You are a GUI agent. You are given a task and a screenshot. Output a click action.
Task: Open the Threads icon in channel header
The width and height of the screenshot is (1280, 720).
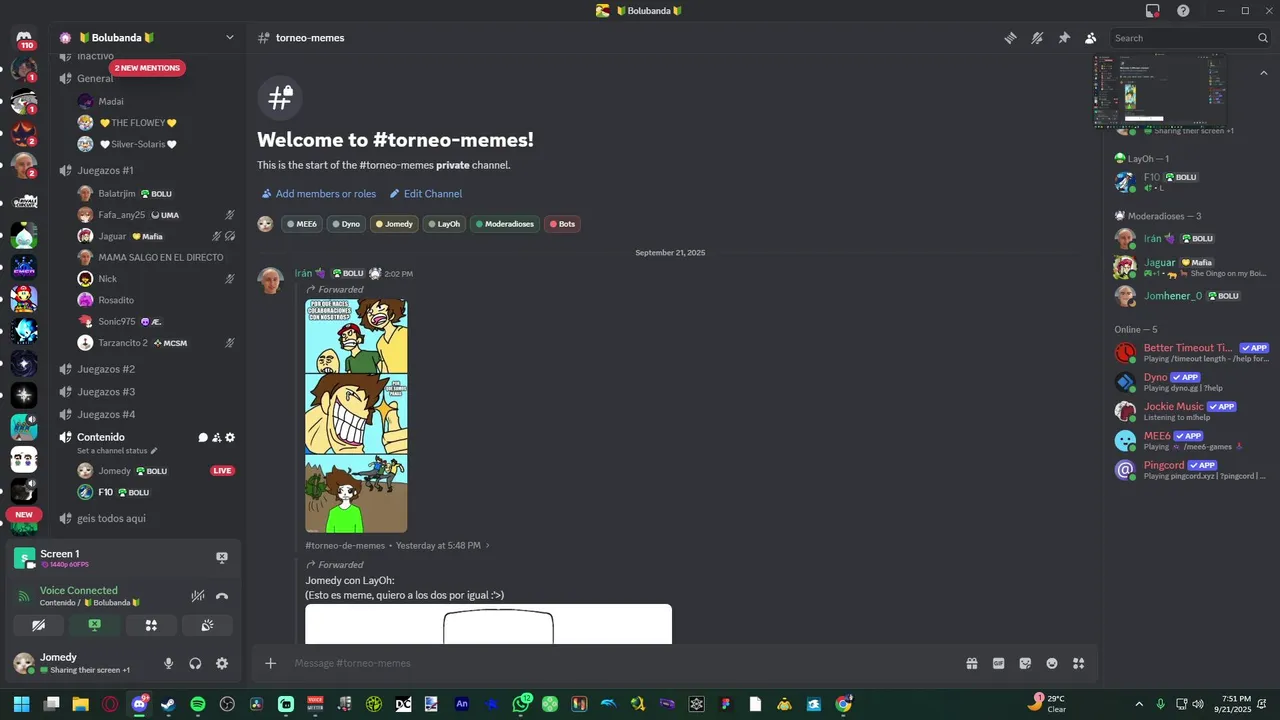pos(1010,38)
